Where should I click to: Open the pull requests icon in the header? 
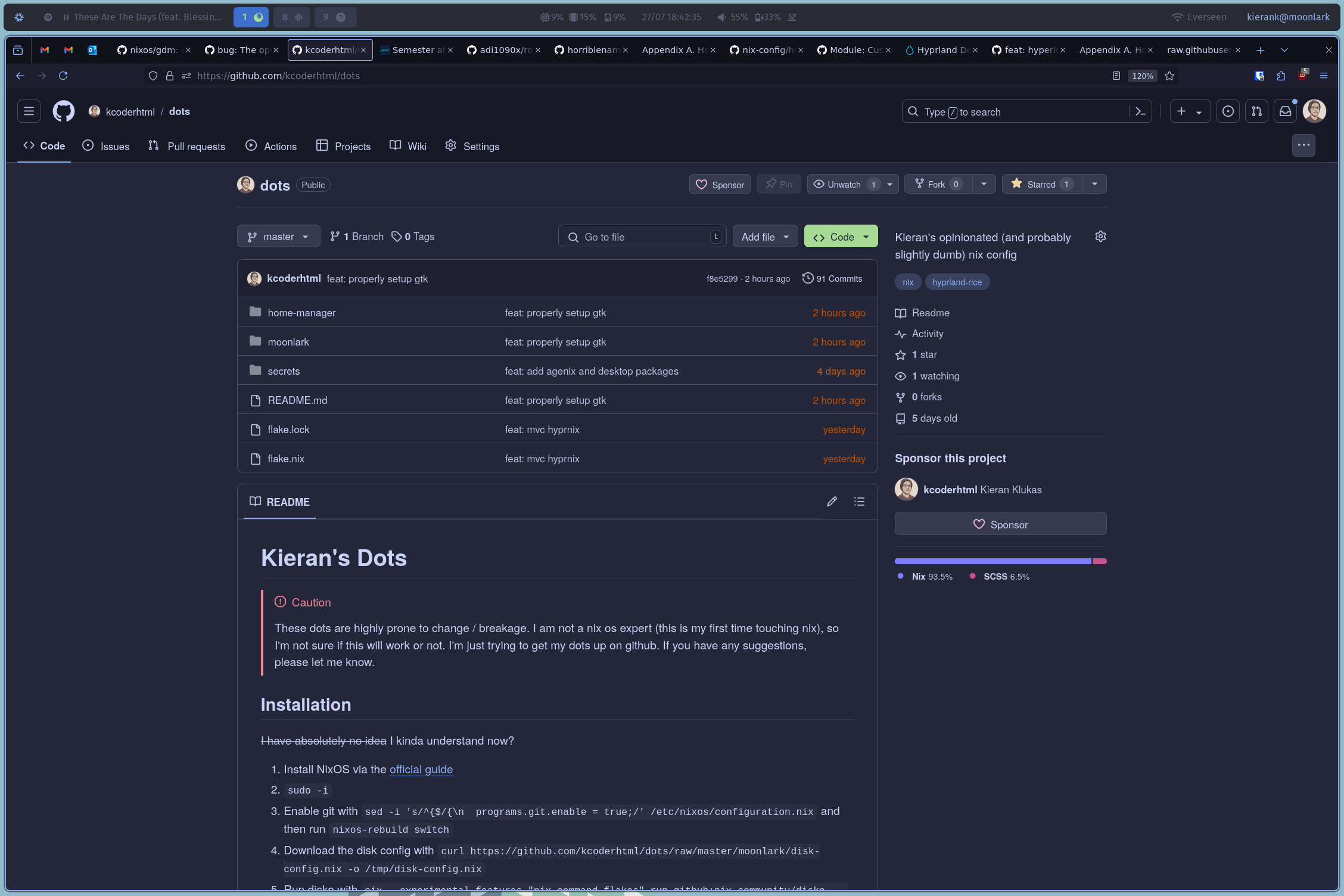click(x=1257, y=111)
